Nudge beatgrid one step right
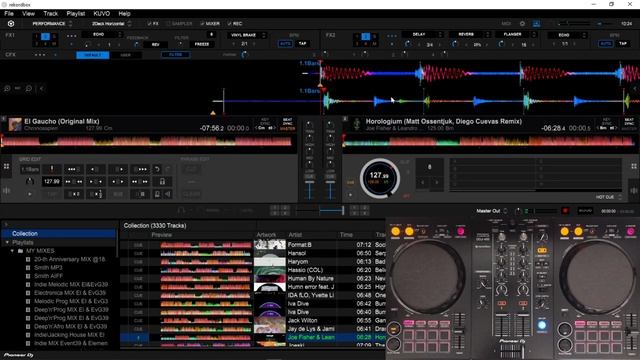The height and width of the screenshot is (360, 640). tap(118, 169)
